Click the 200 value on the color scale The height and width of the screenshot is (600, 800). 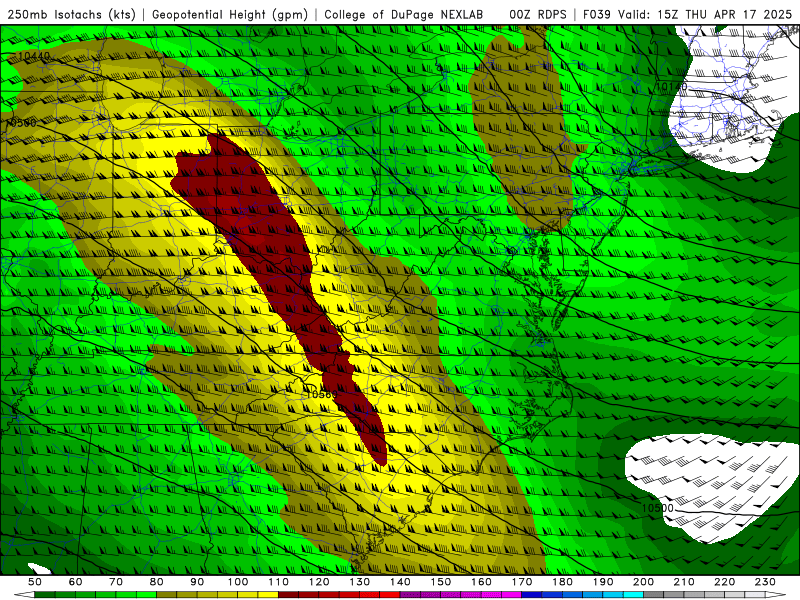tap(643, 582)
